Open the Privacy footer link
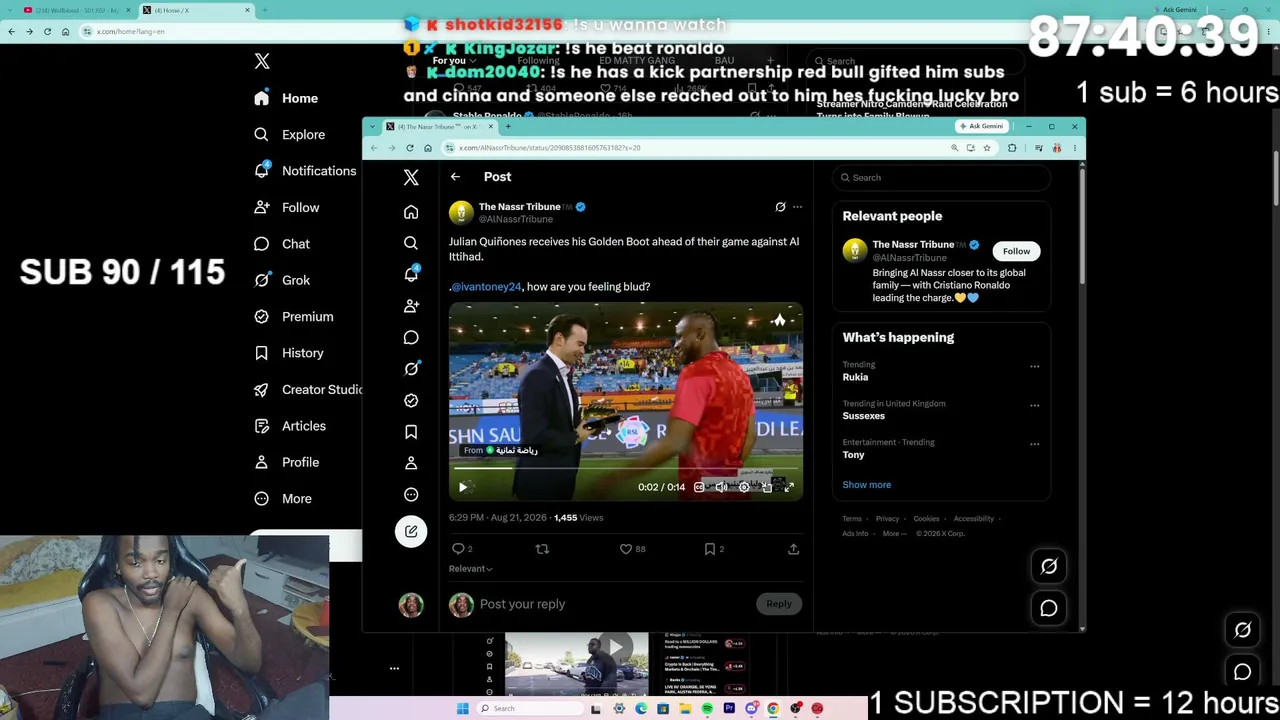 (887, 519)
